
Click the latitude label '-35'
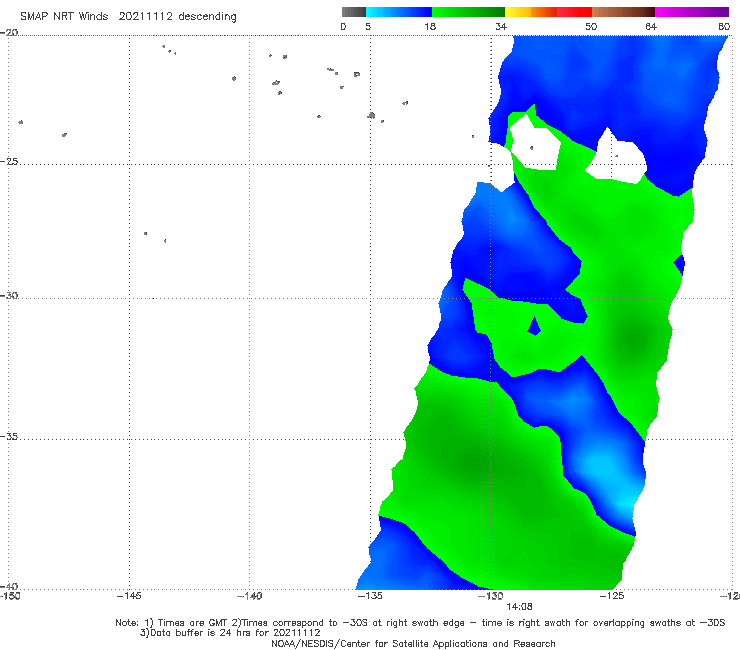pyautogui.click(x=9, y=436)
